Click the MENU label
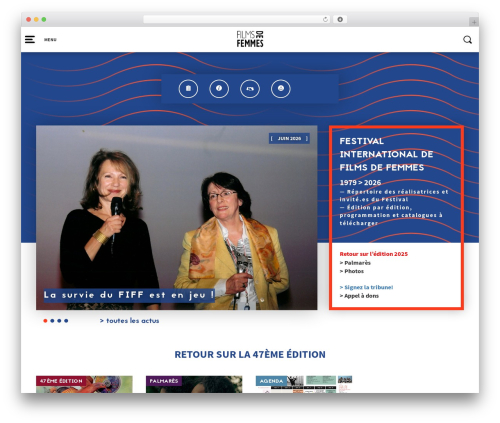This screenshot has height=423, width=500. point(50,40)
